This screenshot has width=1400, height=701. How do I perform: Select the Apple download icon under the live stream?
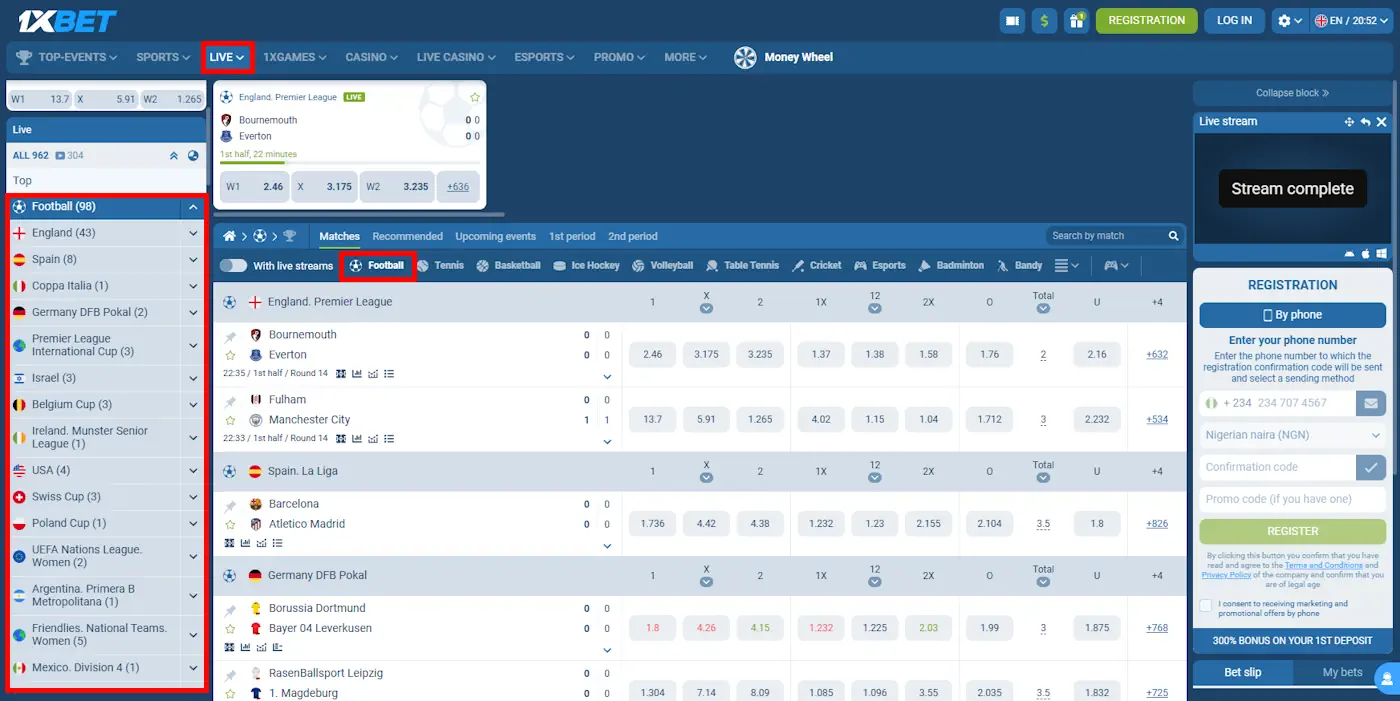pos(1366,253)
